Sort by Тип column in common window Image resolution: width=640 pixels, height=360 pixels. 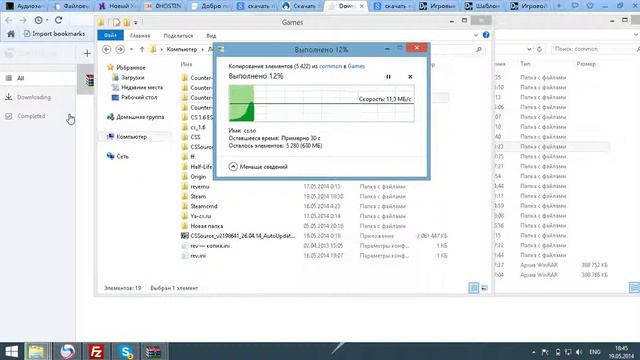click(525, 64)
